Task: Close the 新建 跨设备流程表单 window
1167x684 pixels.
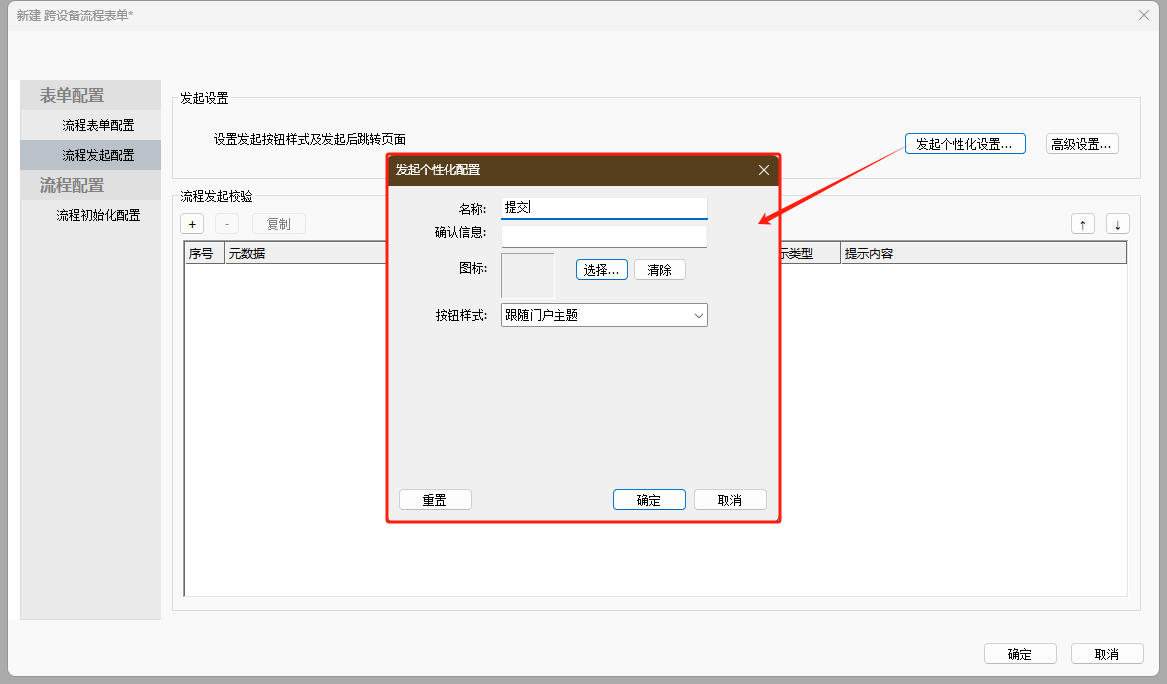Action: pos(1144,15)
